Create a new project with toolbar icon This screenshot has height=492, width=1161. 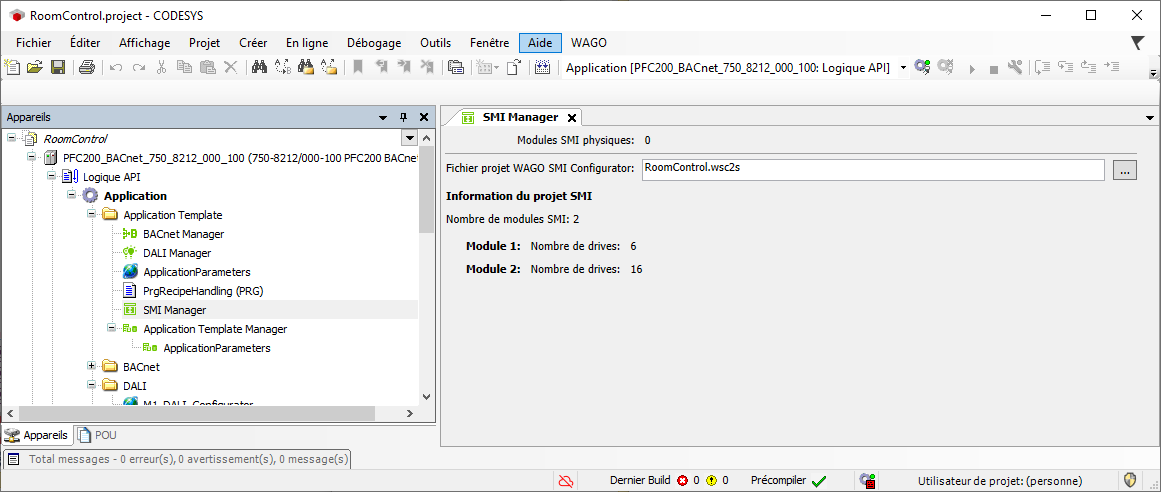12,67
